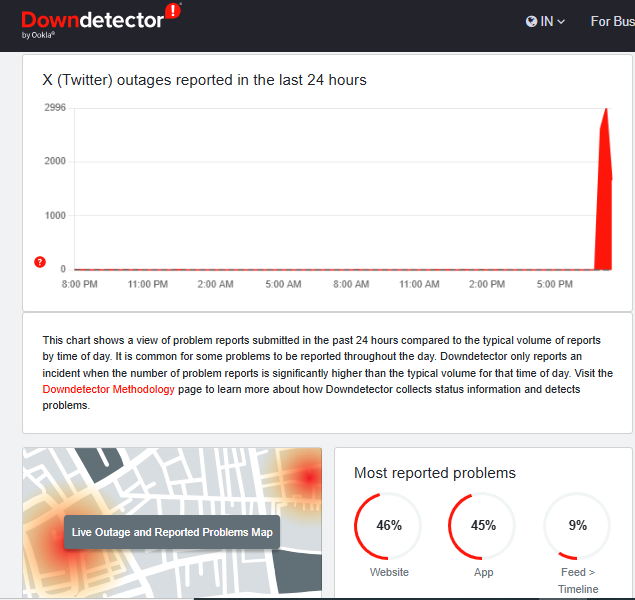Click the red spike peak on chart
The height and width of the screenshot is (600, 635).
click(606, 109)
